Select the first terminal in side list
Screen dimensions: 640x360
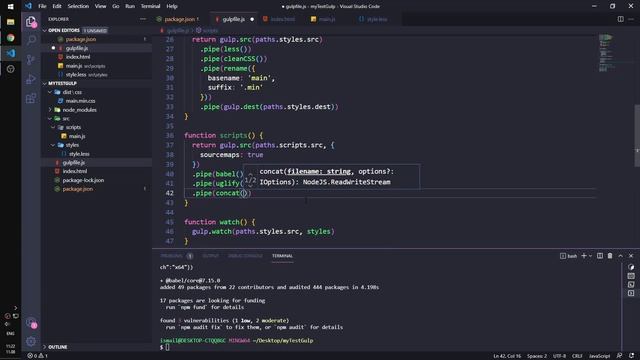pyautogui.click(x=631, y=267)
